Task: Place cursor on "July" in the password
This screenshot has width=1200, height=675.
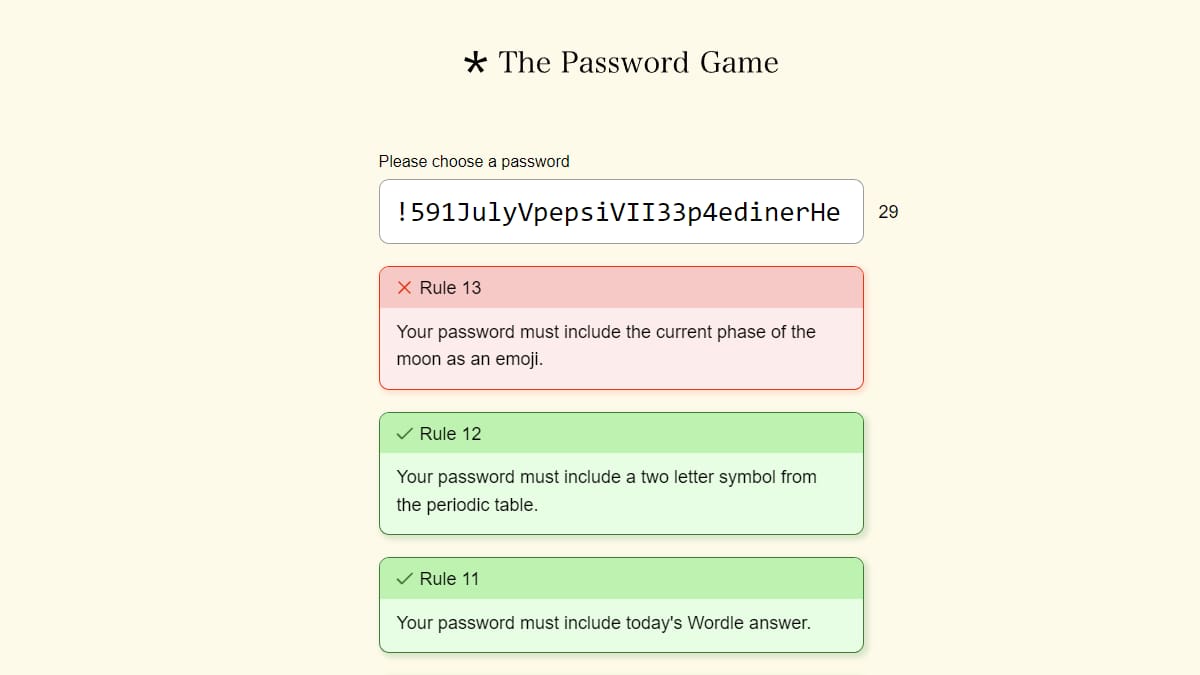Action: click(x=489, y=212)
